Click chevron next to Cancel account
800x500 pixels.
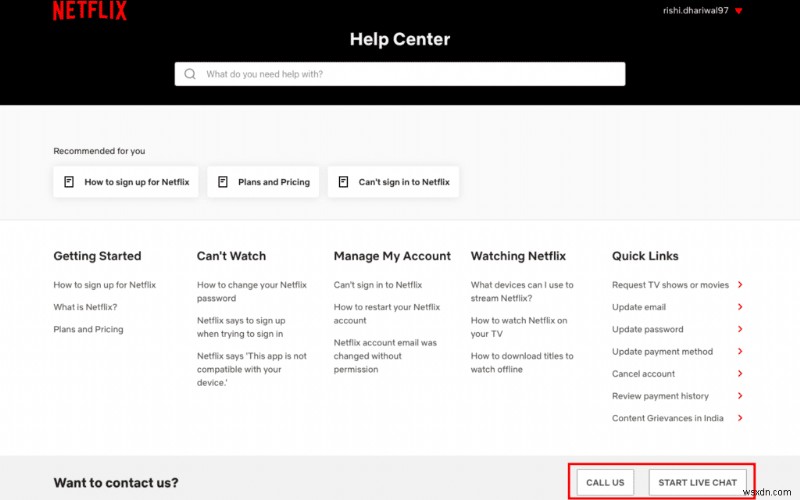[740, 373]
